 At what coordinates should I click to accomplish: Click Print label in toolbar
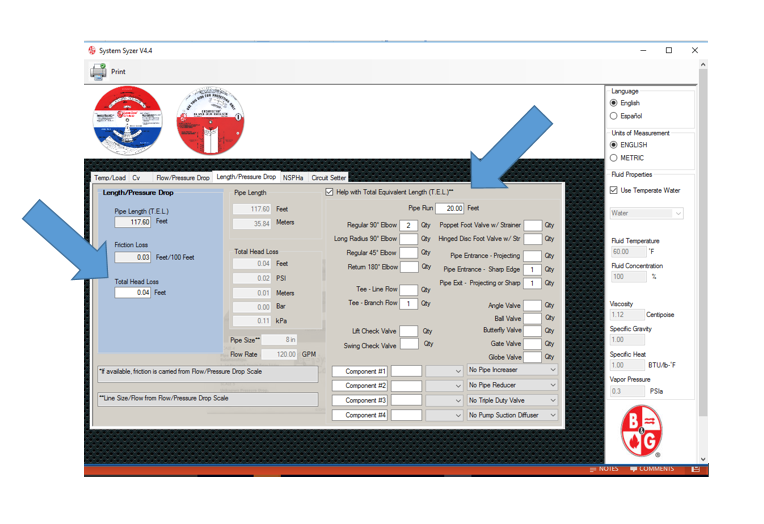118,72
